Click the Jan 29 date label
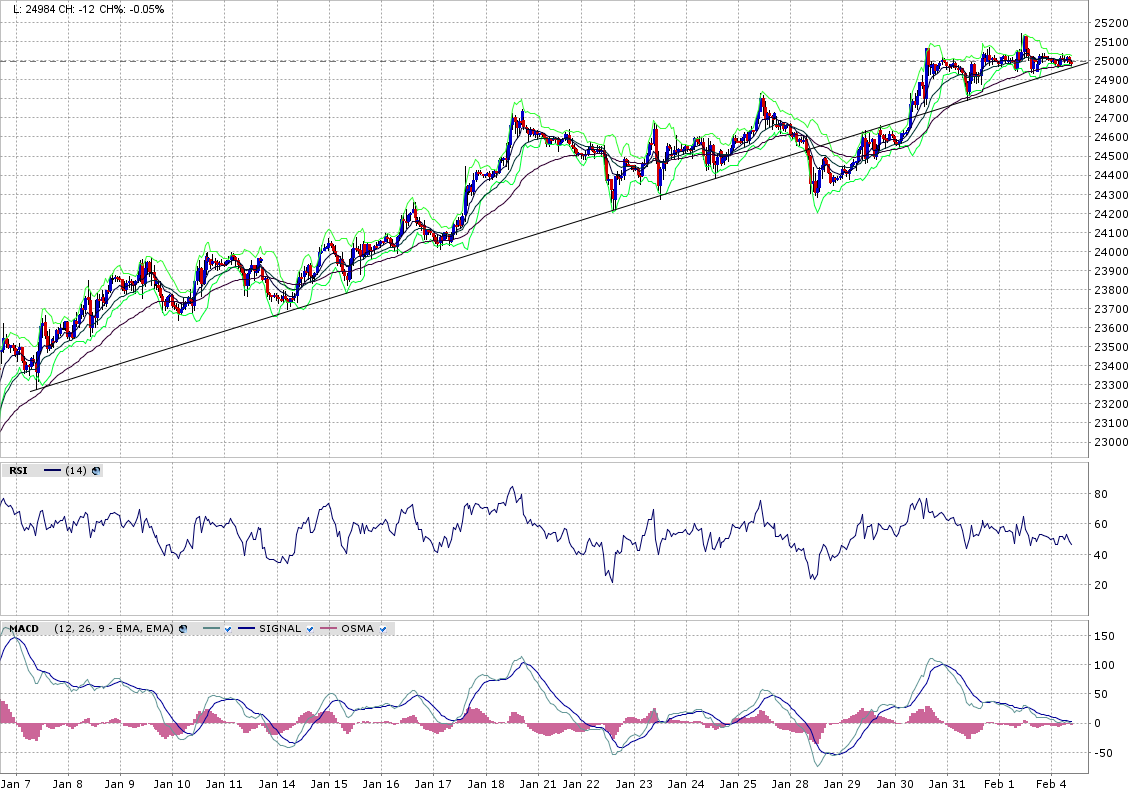This screenshot has height=798, width=1137. coord(843,784)
